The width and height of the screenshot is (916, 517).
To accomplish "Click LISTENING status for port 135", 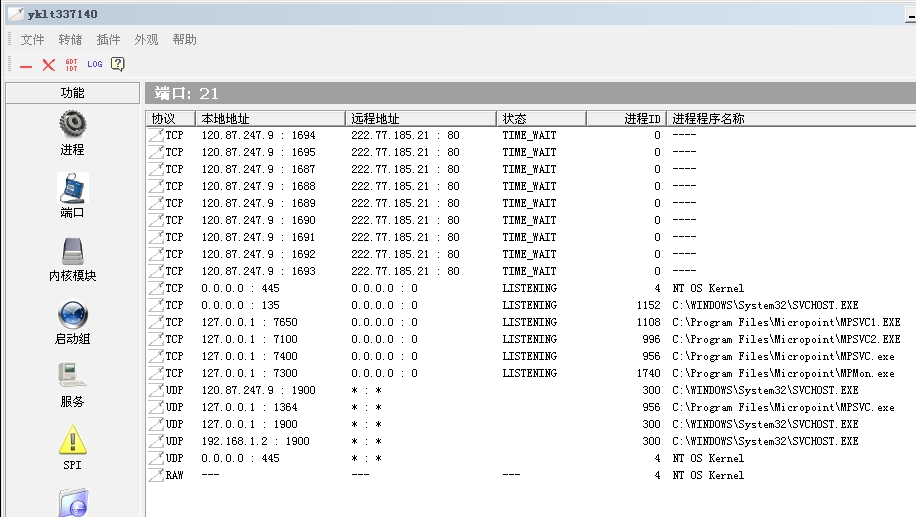I will (x=529, y=305).
